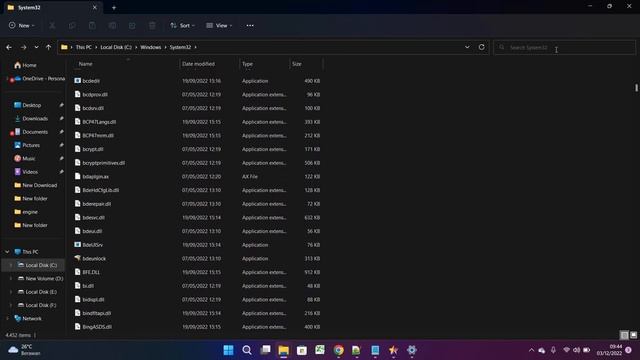
Task: Select the bcdedit application icon
Action: (x=78, y=81)
